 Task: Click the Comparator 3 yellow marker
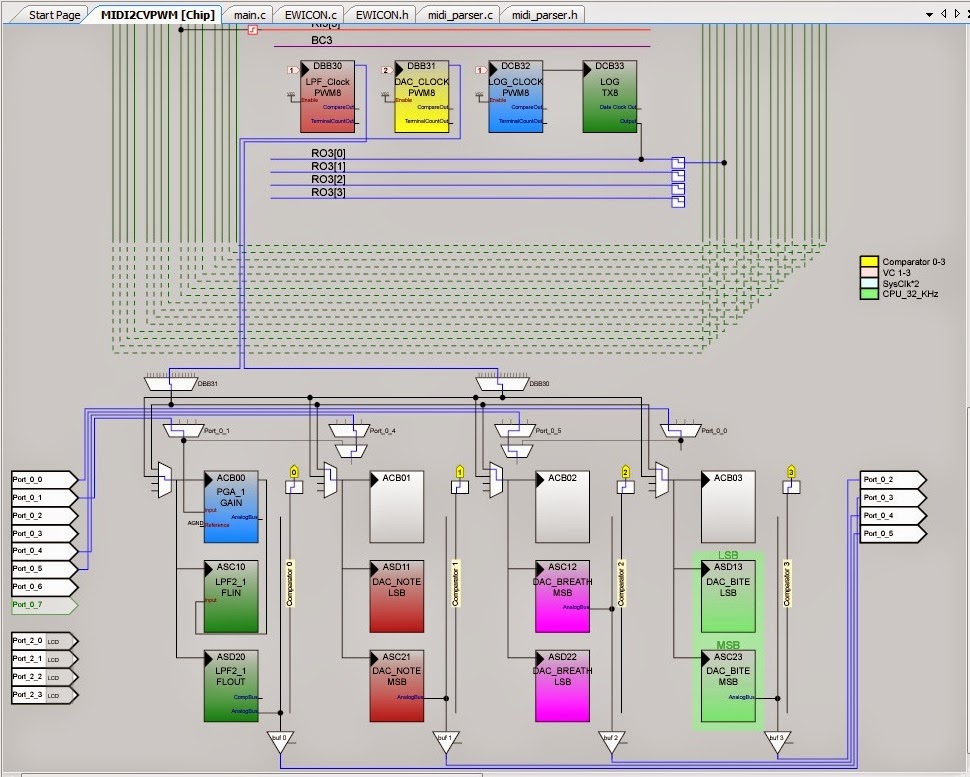791,472
